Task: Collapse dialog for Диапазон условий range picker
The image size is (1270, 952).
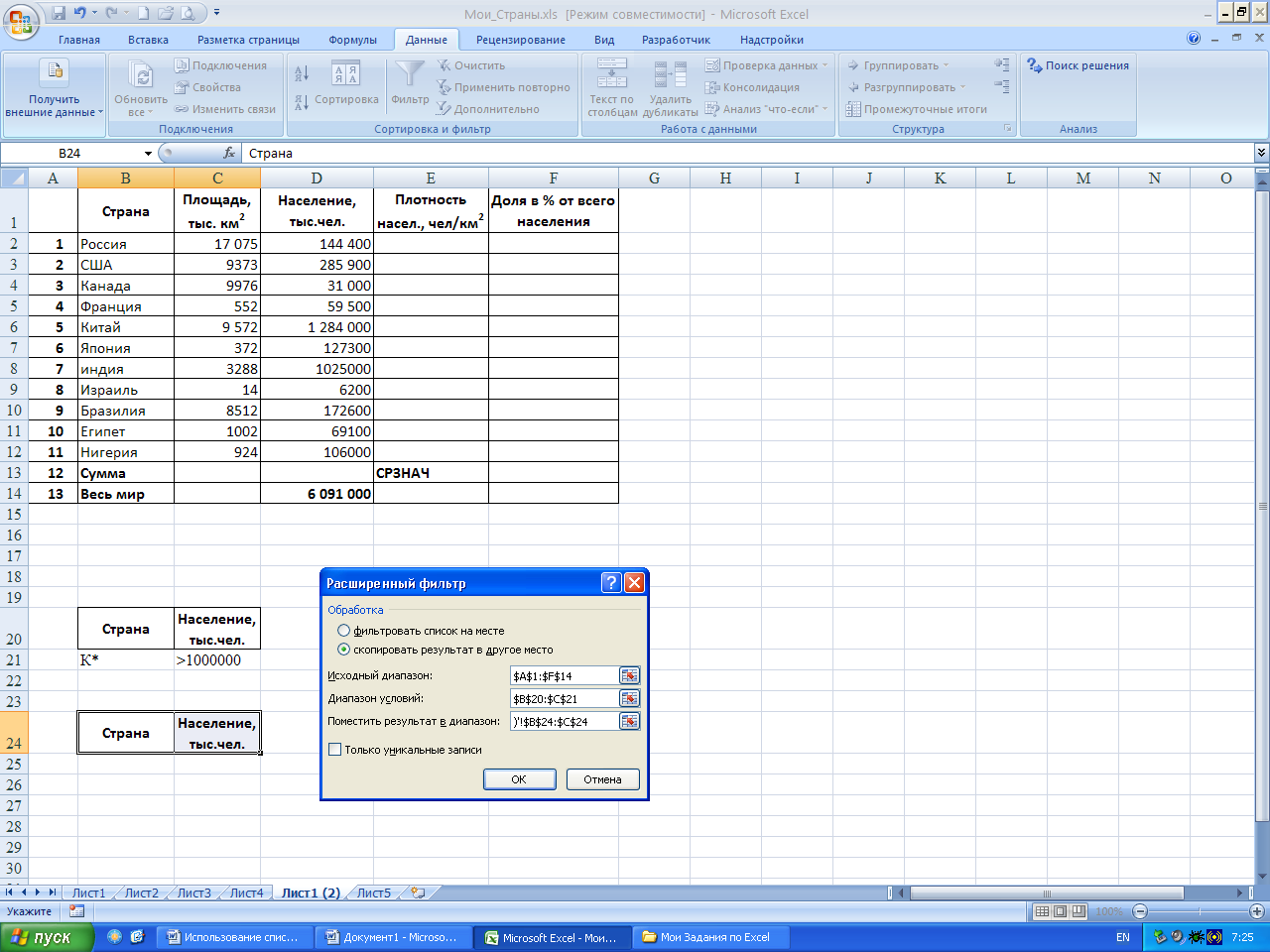Action: coord(629,698)
